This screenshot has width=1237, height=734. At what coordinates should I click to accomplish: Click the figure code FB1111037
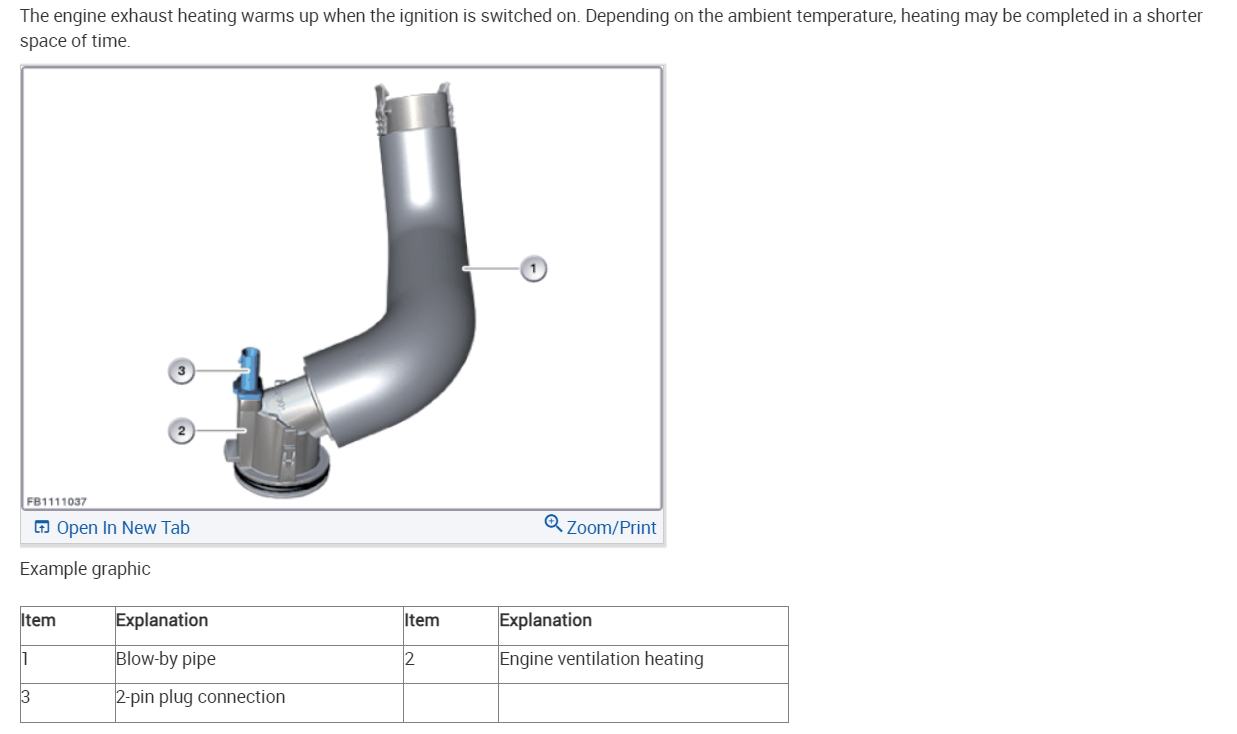pos(56,501)
